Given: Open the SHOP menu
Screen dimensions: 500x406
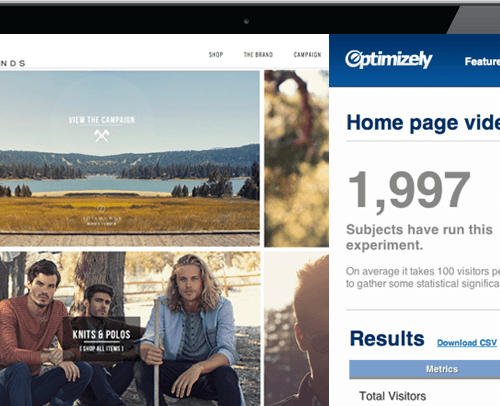Looking at the screenshot, I should pos(216,55).
